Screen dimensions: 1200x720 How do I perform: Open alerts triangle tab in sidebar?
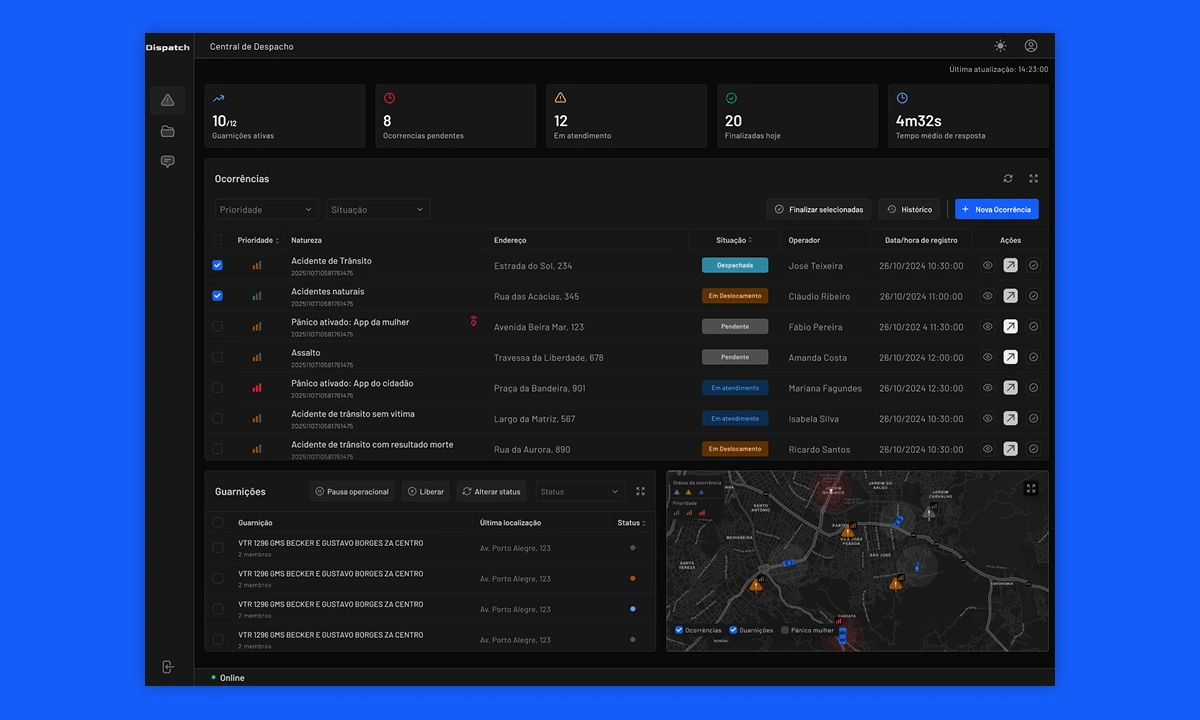167,100
